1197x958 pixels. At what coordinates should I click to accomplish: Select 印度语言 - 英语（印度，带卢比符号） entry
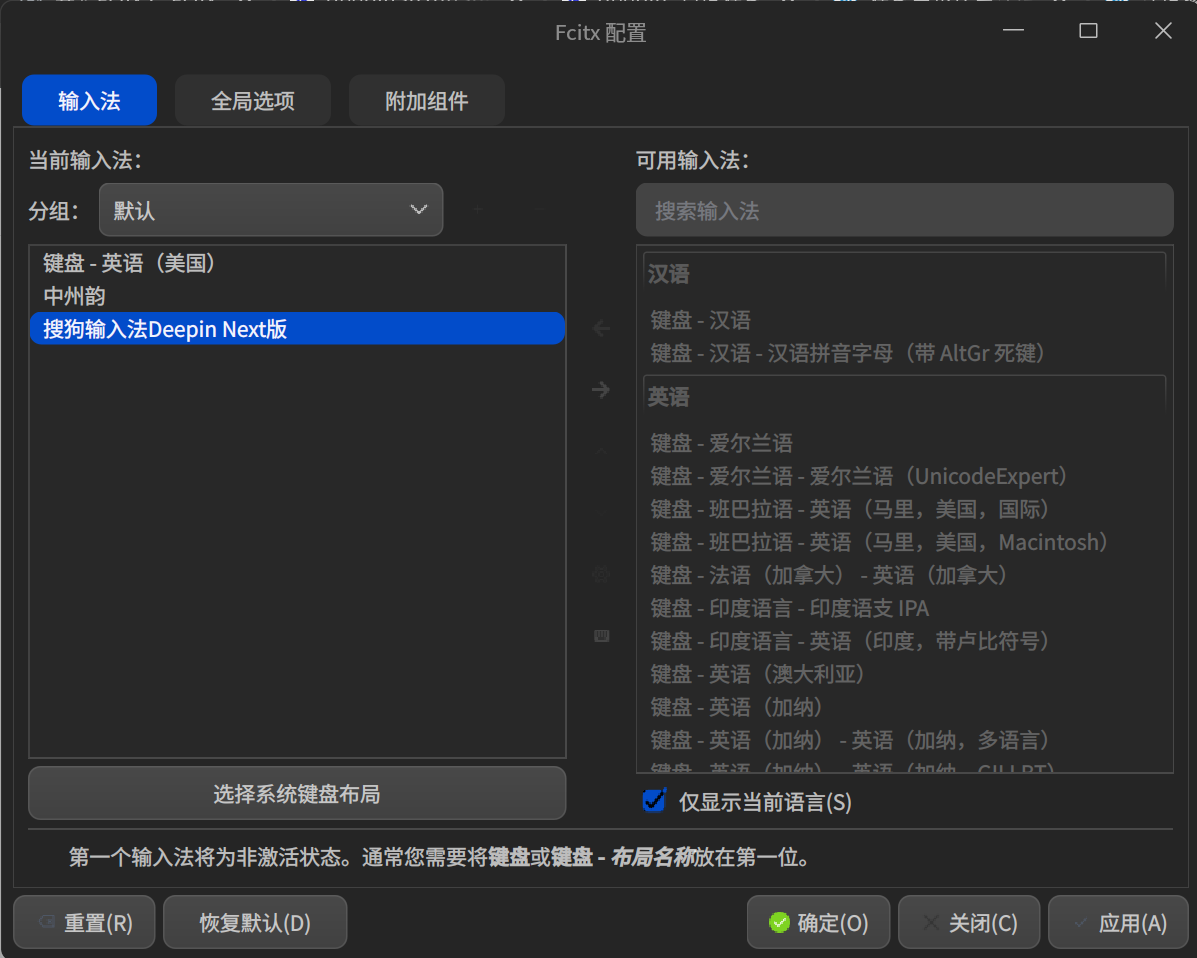pyautogui.click(x=905, y=640)
